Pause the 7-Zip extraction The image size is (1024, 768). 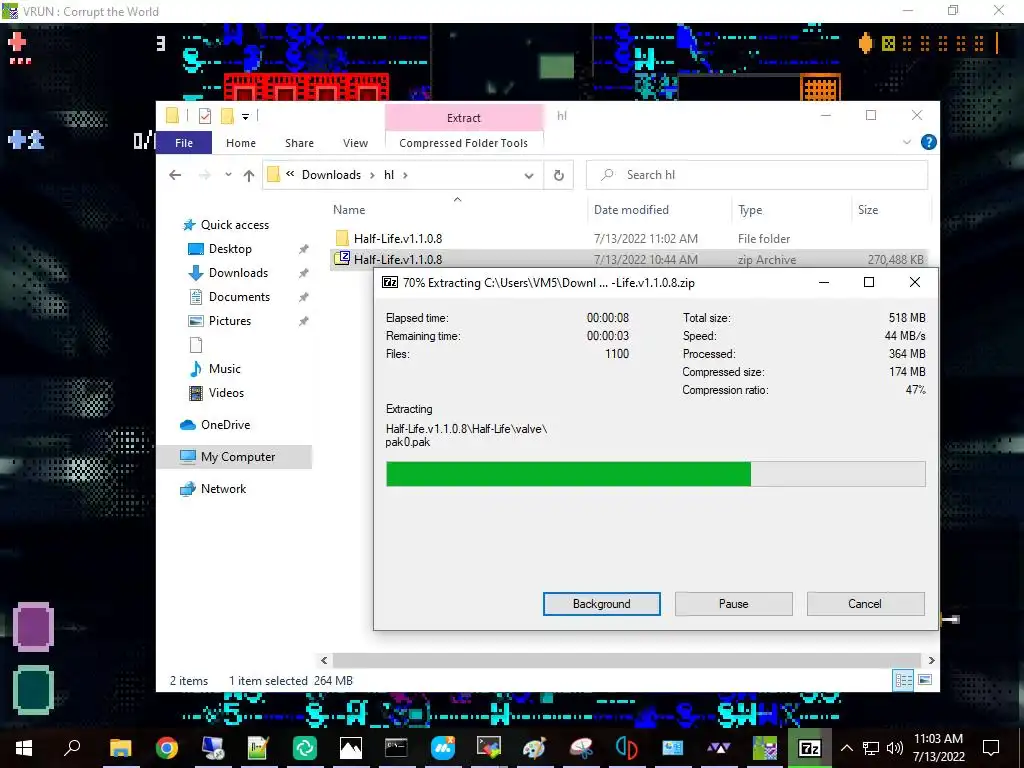click(733, 604)
